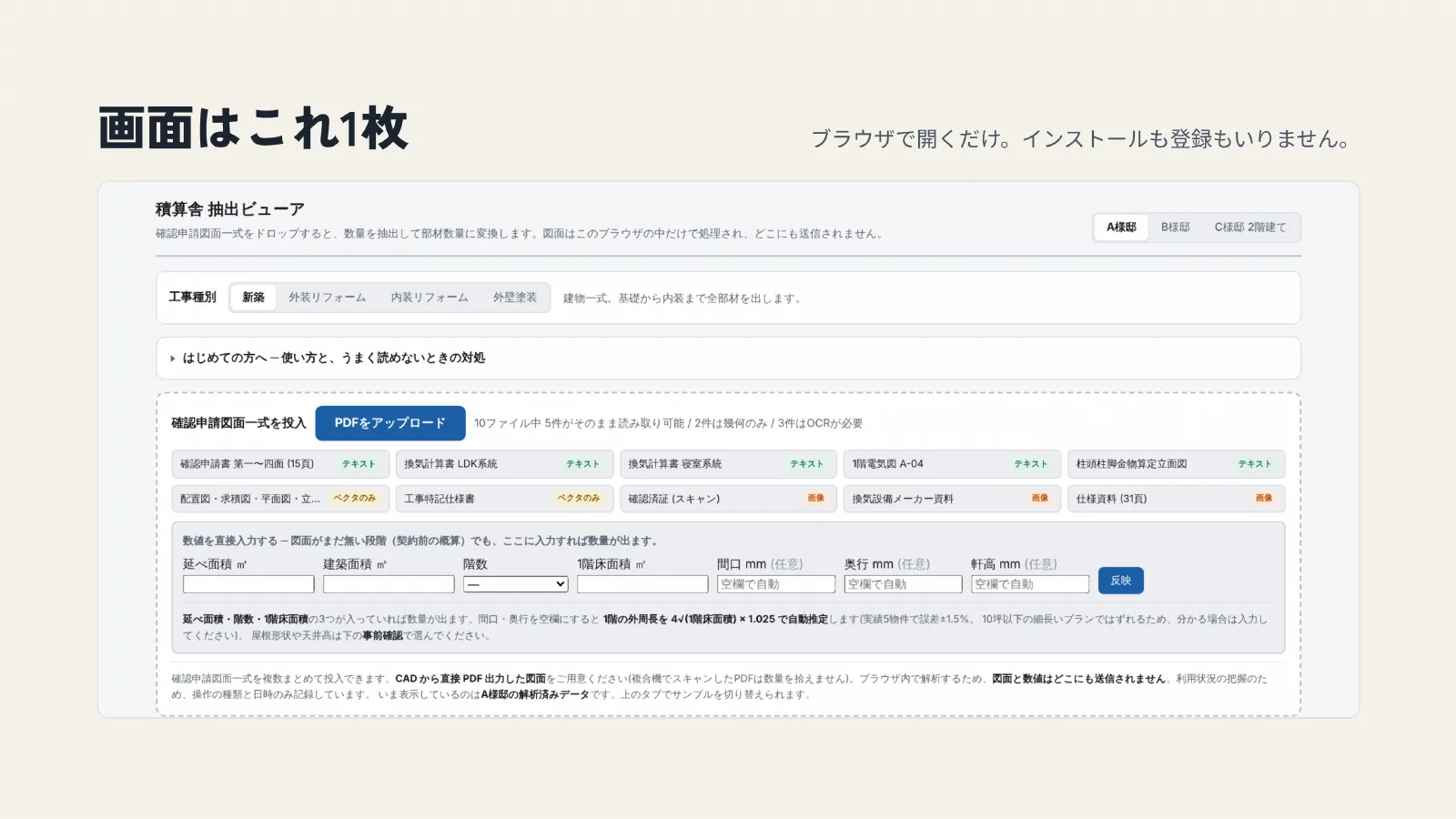Select the 1階電気図 A-04 file chip

(953, 464)
